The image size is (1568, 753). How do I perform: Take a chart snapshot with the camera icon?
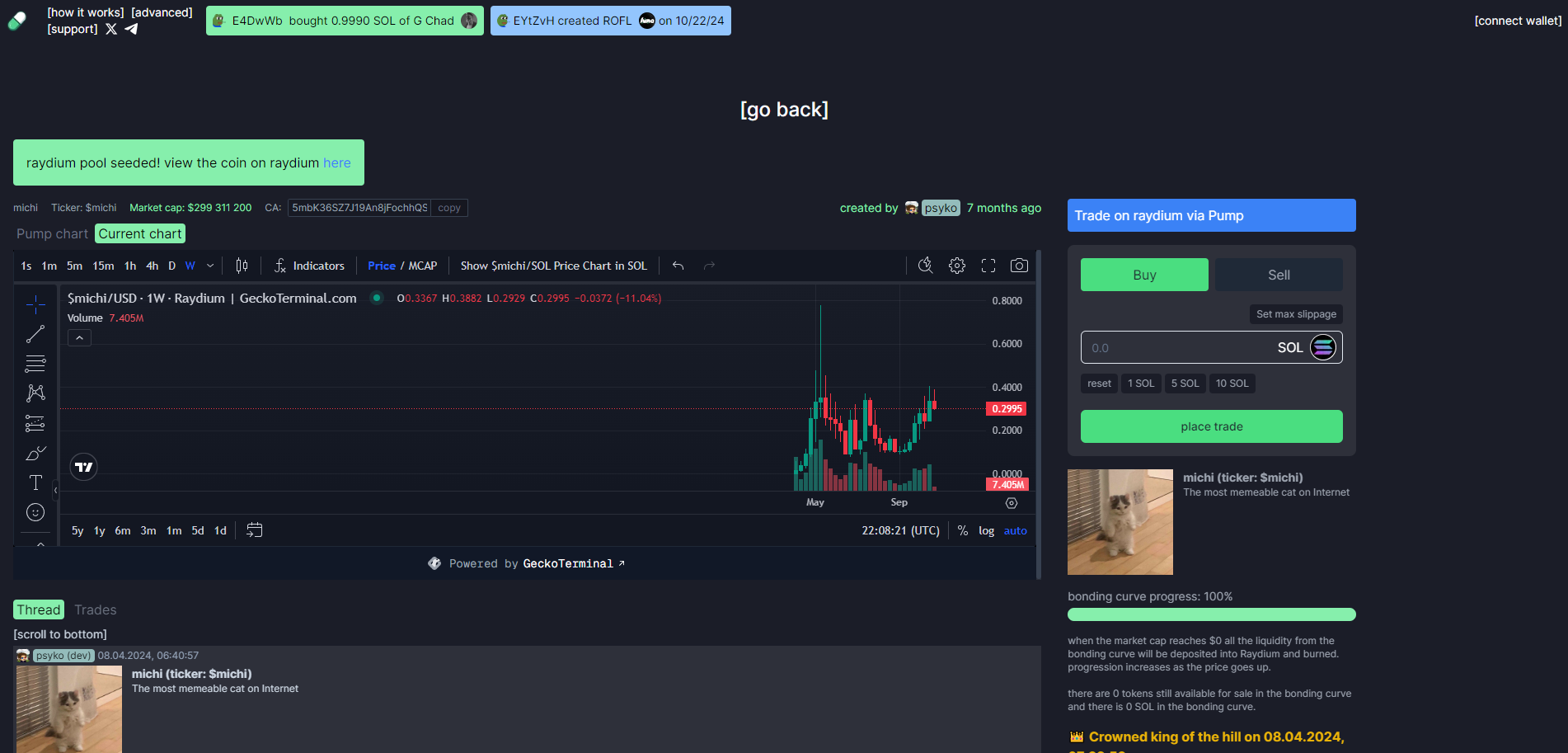1019,265
